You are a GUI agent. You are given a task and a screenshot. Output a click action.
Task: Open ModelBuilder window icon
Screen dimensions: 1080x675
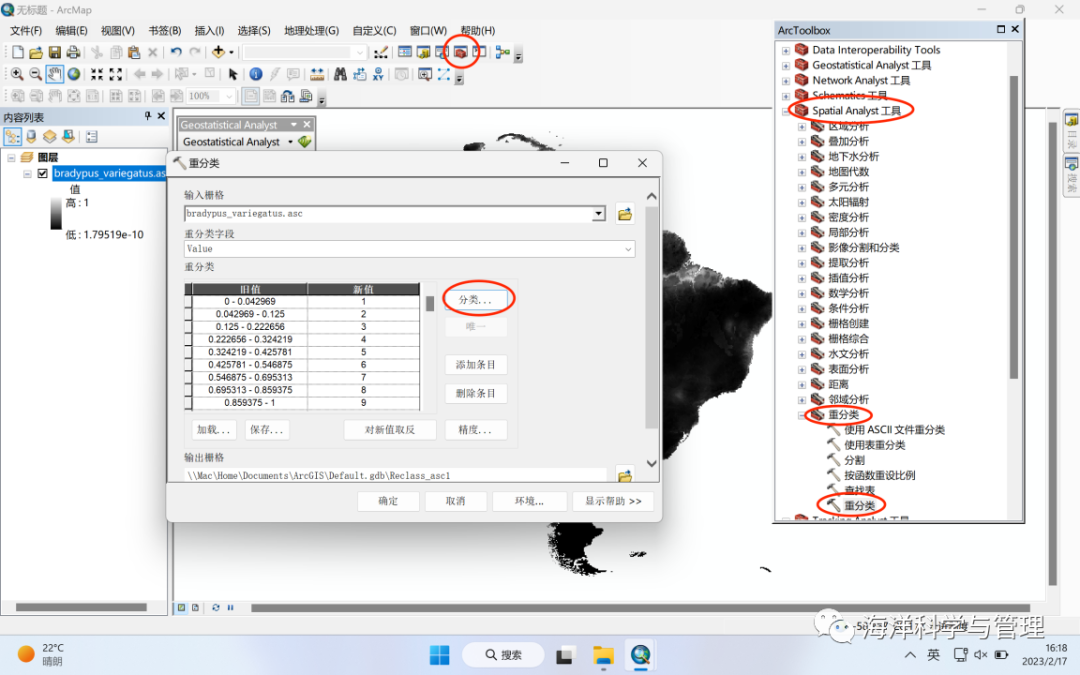coord(503,52)
